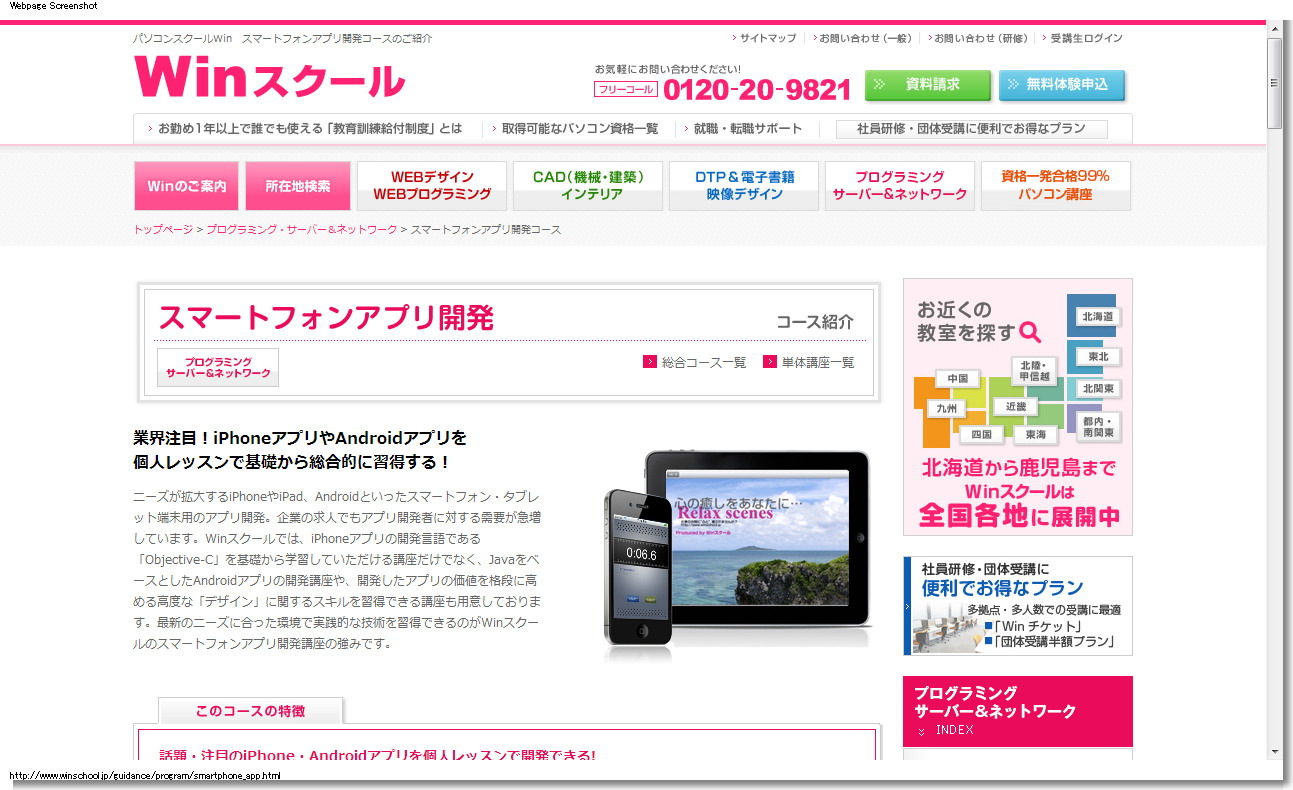1293x790 pixels.
Task: Select プログラミング サーバー&ネットワーク menu tab
Action: [x=900, y=186]
